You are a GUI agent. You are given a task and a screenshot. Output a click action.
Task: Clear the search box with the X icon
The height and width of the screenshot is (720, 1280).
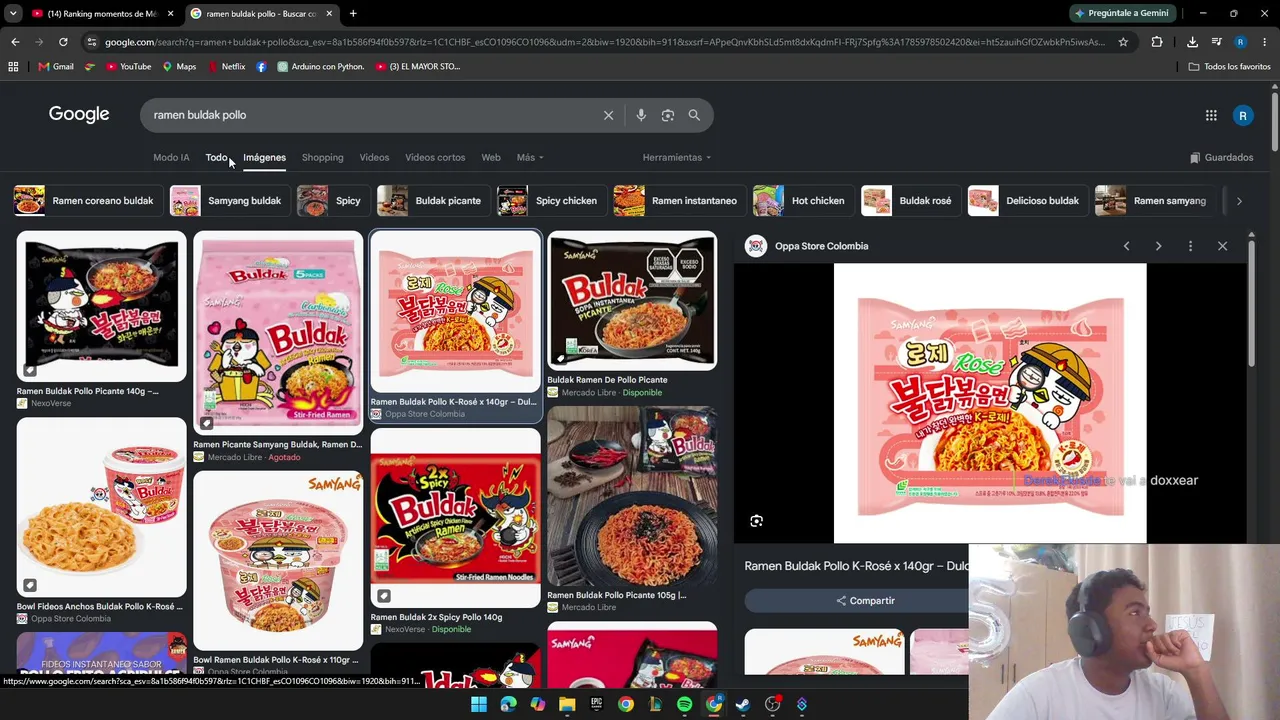point(608,115)
